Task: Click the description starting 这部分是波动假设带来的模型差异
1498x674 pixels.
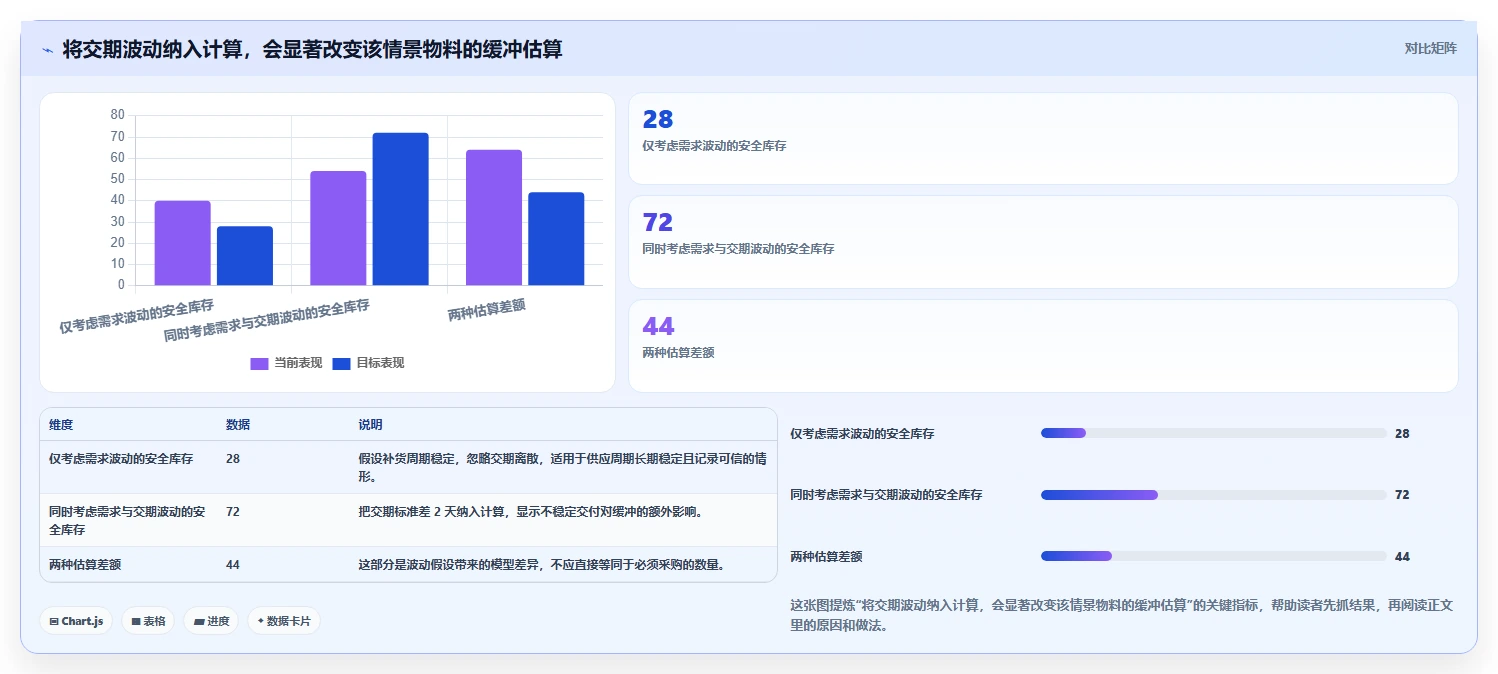Action: pyautogui.click(x=541, y=565)
